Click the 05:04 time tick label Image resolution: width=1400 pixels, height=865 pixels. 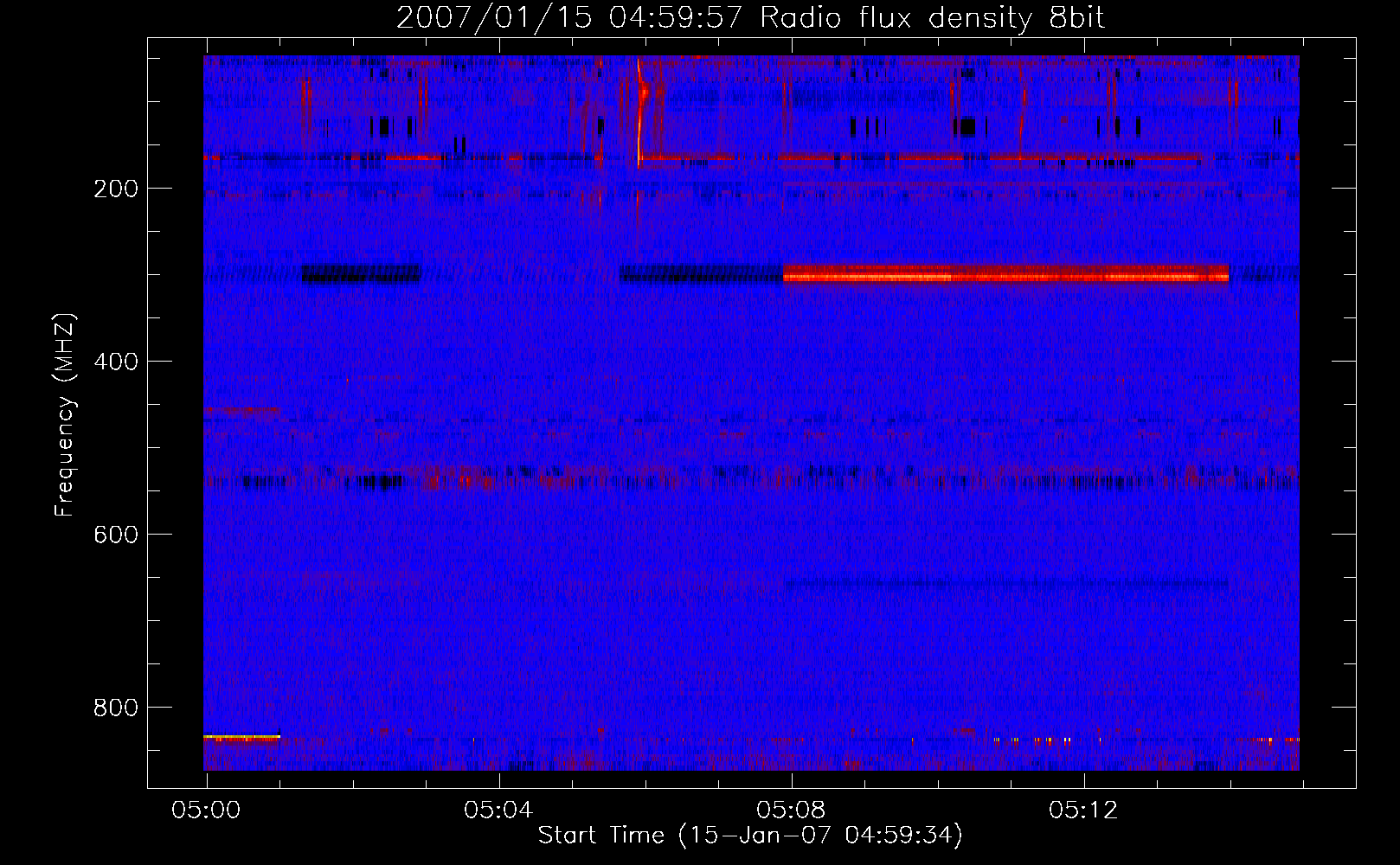[x=498, y=811]
